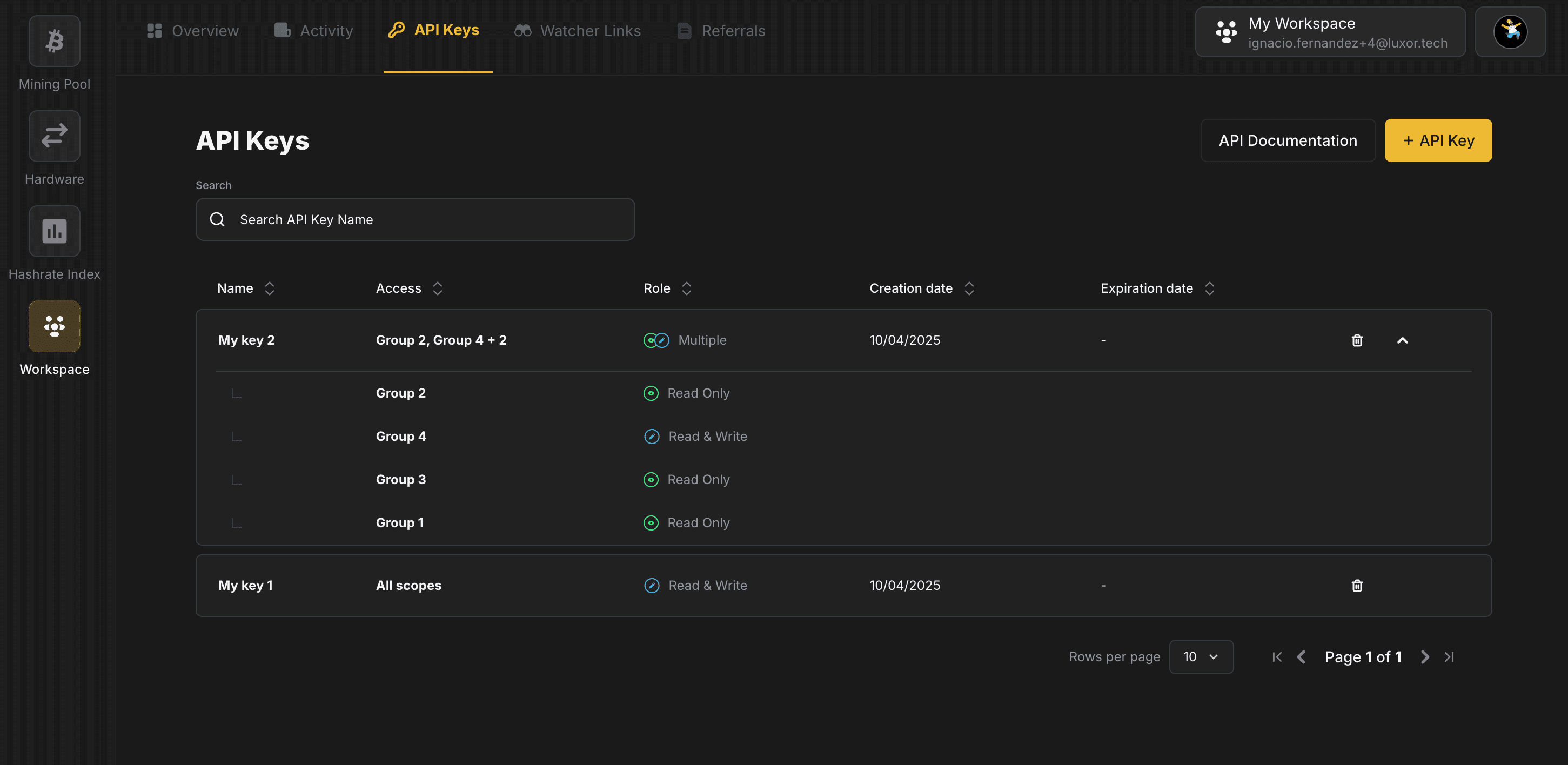
Task: Click My key 1 creation date 10/04/2025
Action: tap(904, 586)
